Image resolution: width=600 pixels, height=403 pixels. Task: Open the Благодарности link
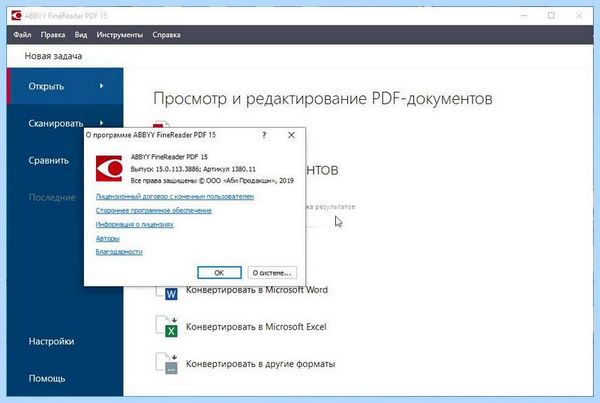click(x=119, y=252)
